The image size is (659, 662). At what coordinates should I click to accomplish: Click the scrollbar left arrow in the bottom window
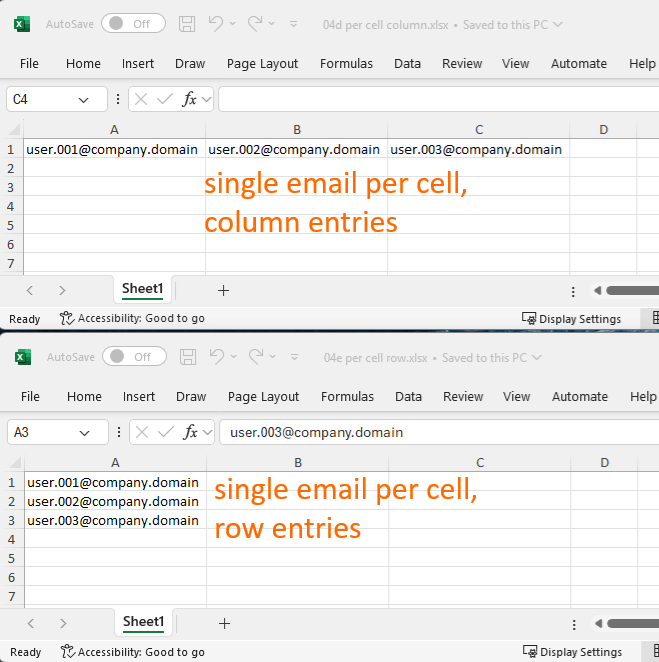(x=598, y=623)
